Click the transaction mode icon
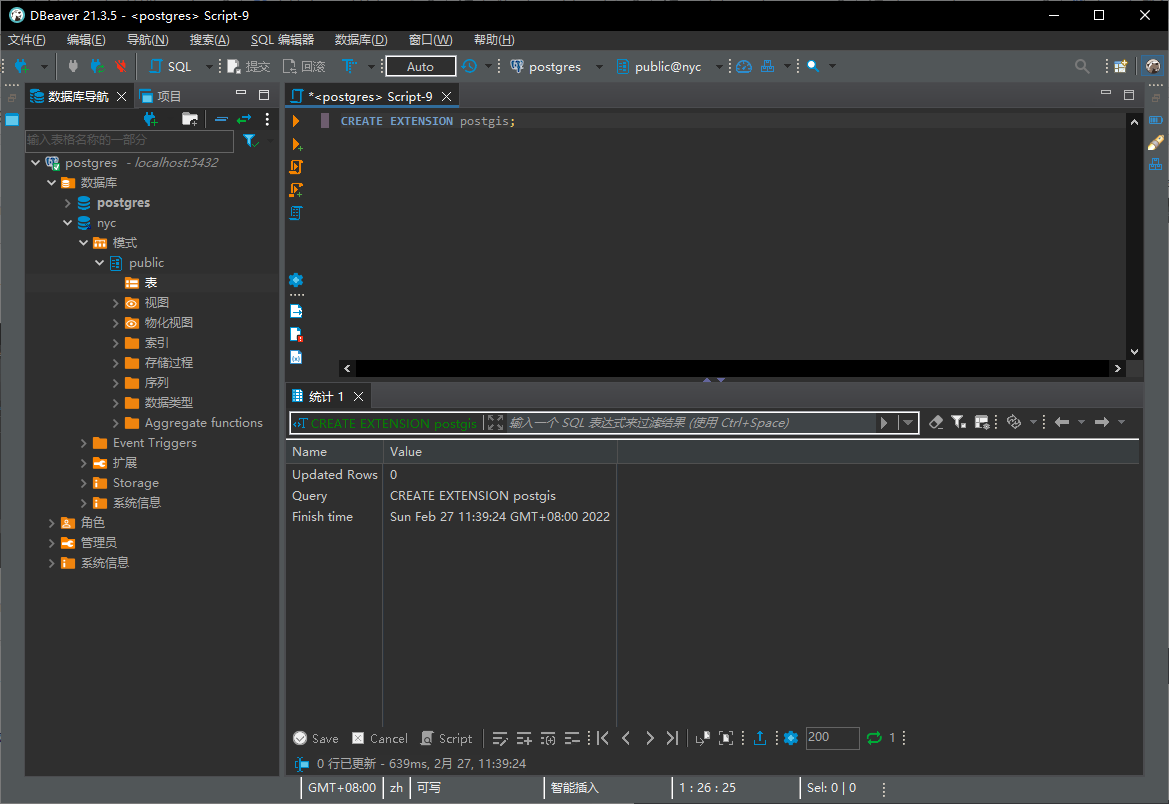Viewport: 1169px width, 804px height. pos(350,66)
